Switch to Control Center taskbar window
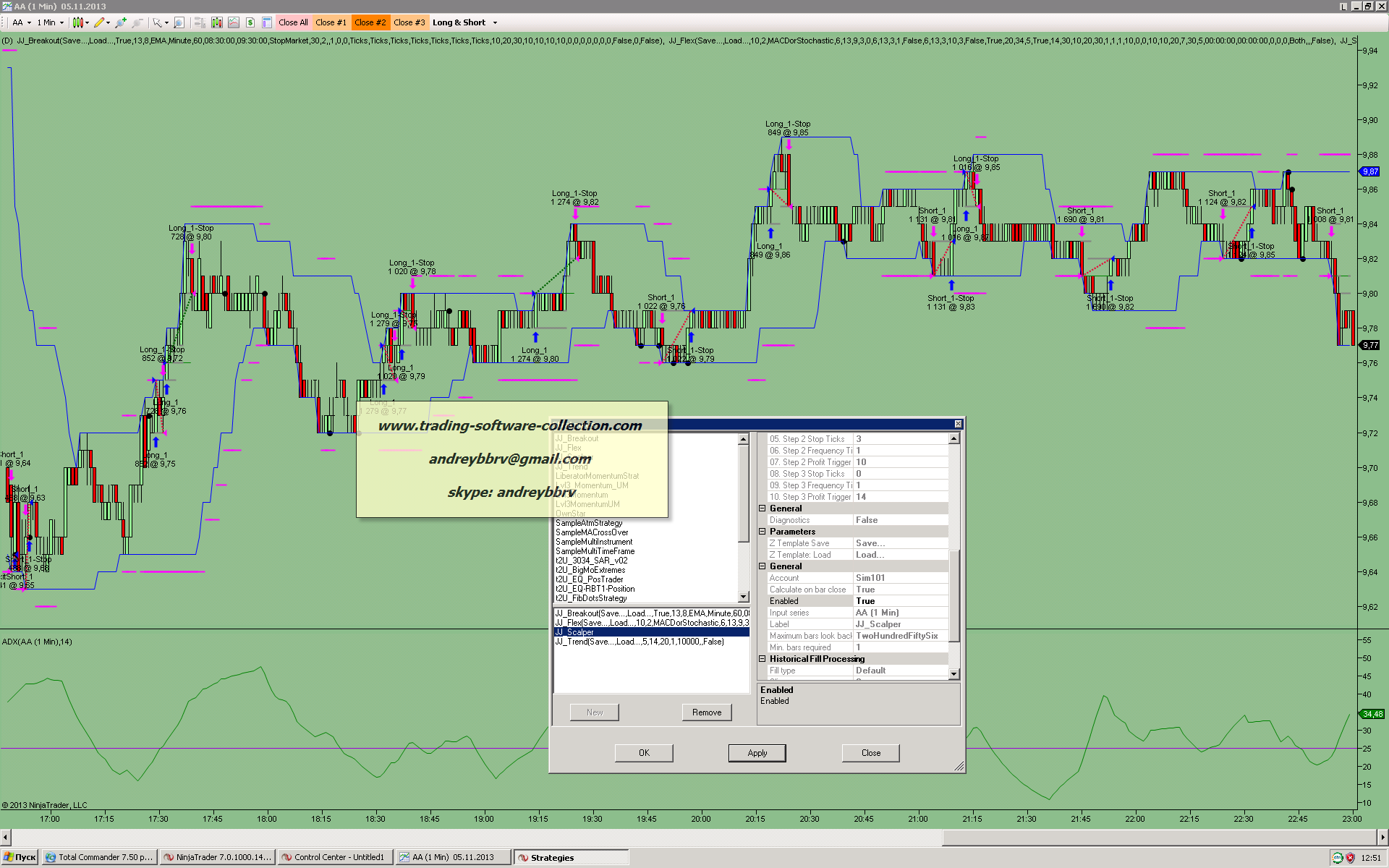The image size is (1389, 868). [x=335, y=857]
